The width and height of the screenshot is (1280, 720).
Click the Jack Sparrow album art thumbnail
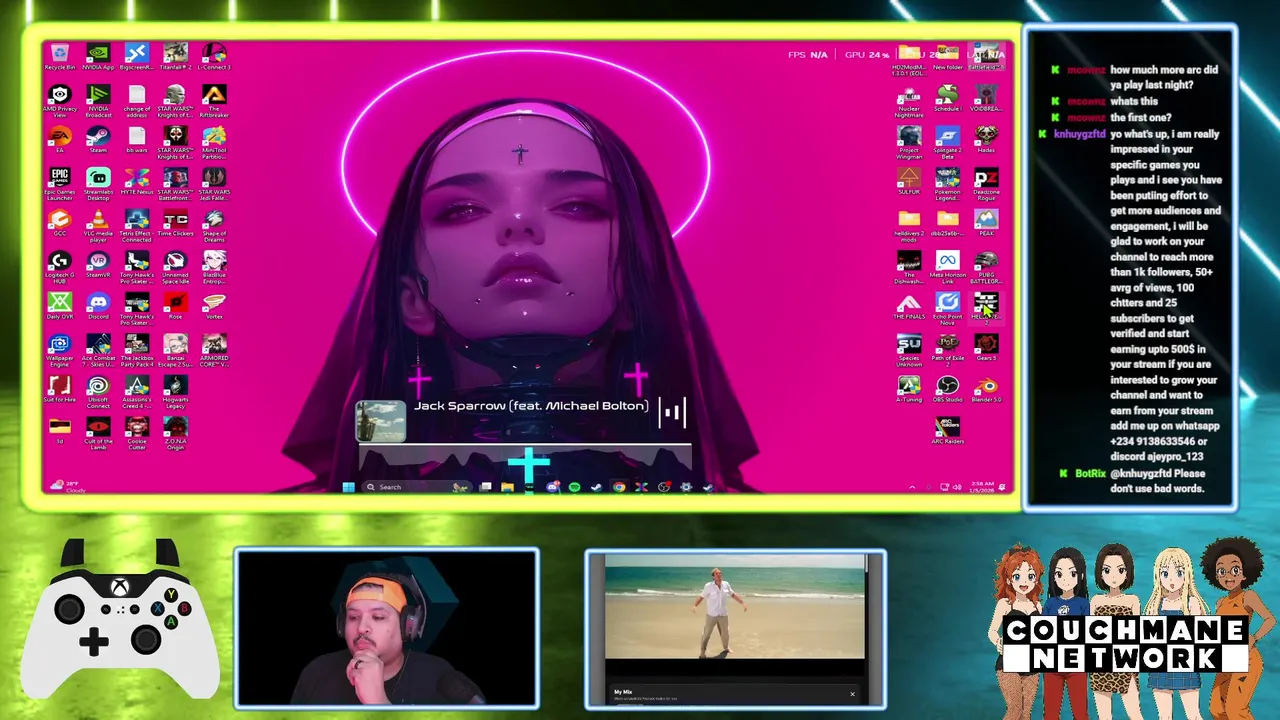[380, 421]
